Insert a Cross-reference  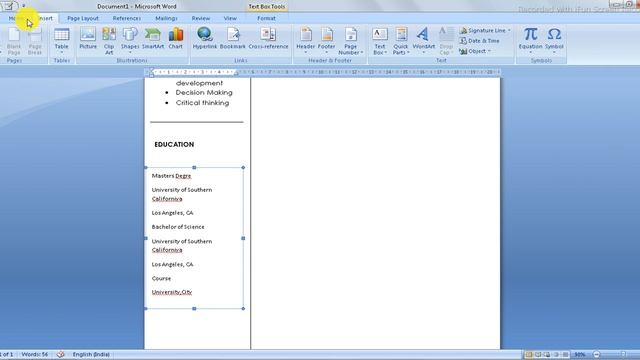268,39
